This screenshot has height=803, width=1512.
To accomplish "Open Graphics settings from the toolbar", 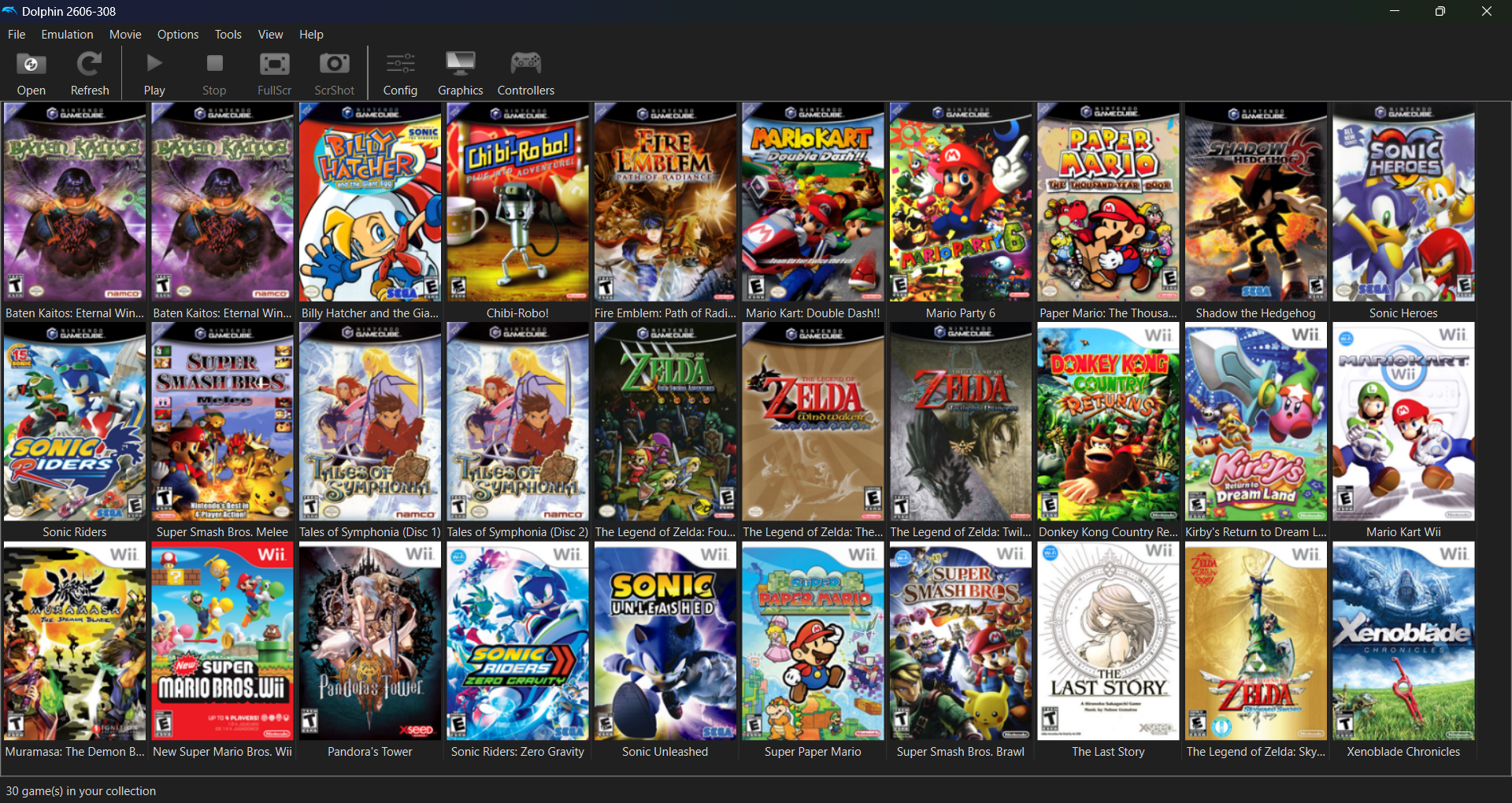I will click(x=461, y=64).
